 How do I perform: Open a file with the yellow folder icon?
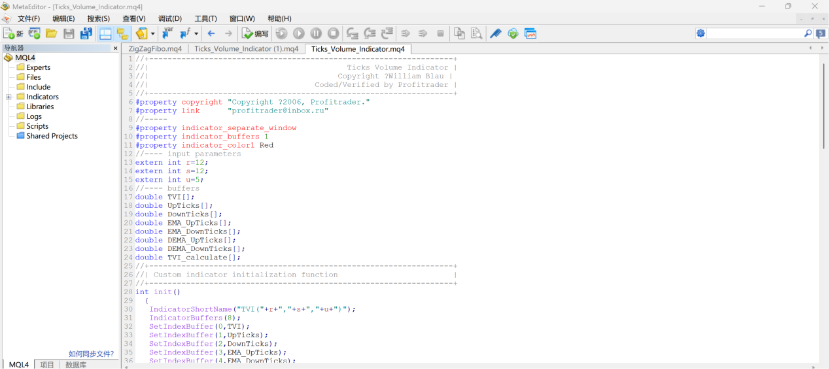[51, 33]
